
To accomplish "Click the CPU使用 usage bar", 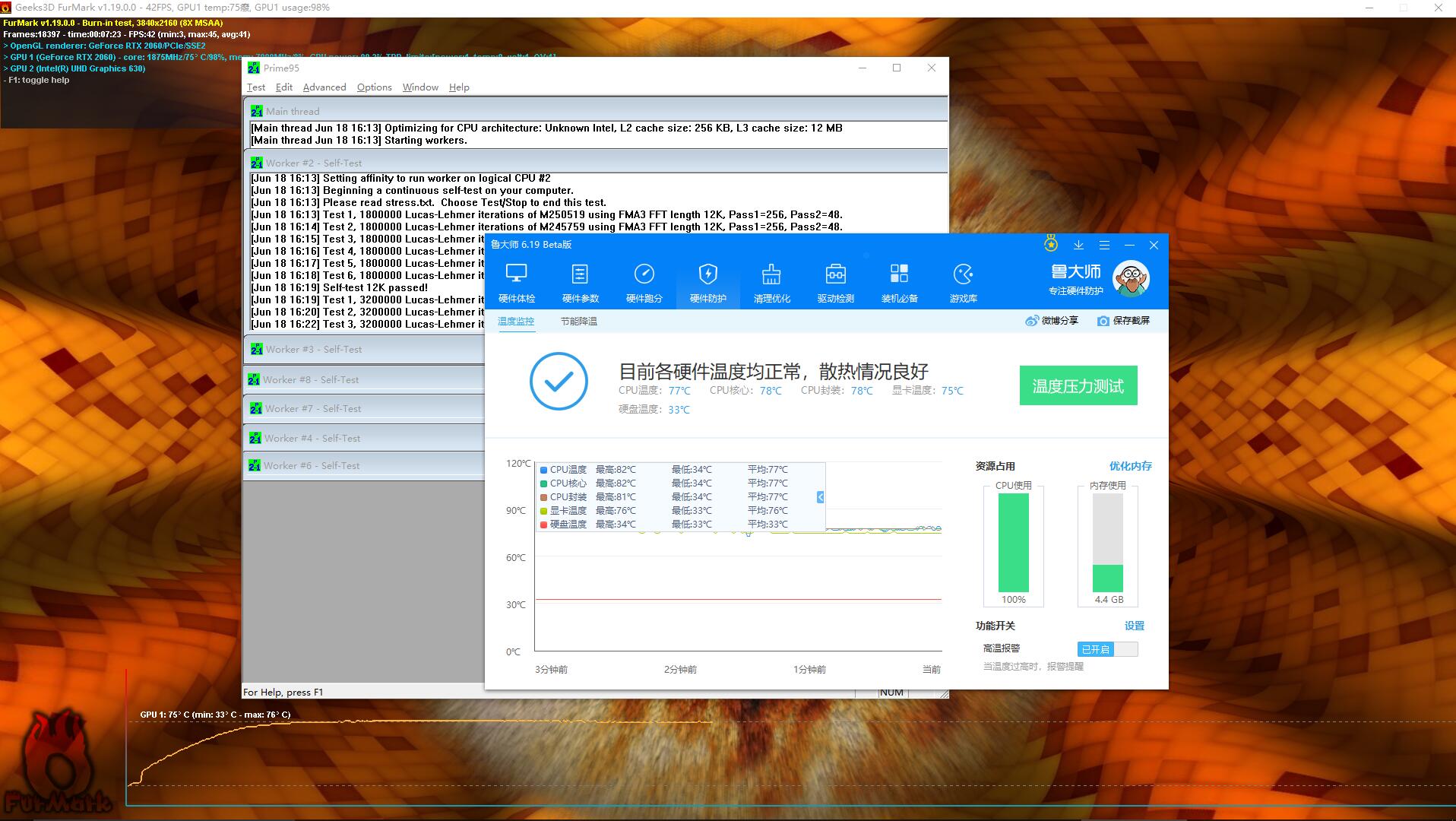I will tap(1014, 543).
